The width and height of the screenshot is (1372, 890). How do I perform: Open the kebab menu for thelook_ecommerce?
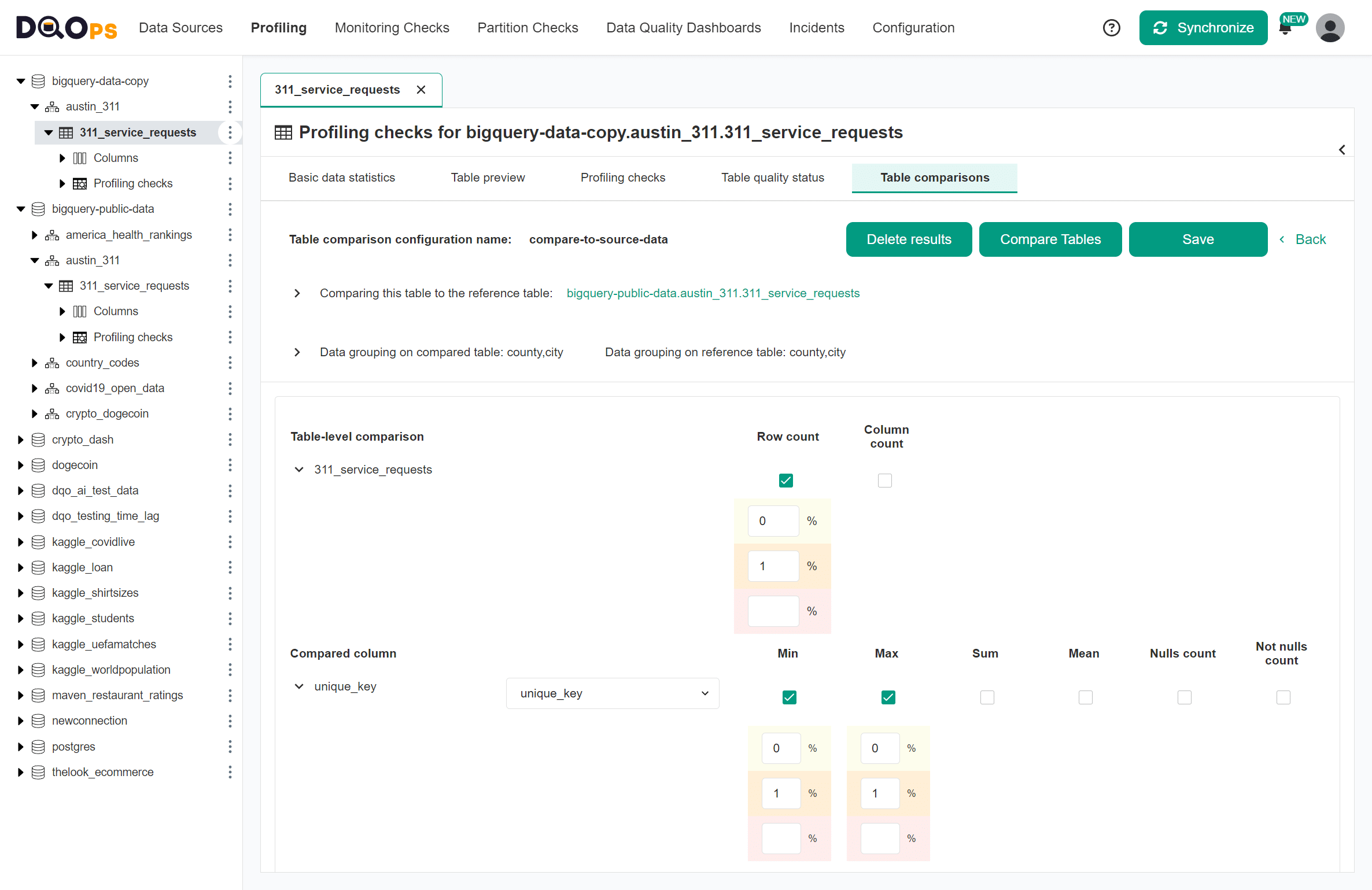click(x=230, y=772)
